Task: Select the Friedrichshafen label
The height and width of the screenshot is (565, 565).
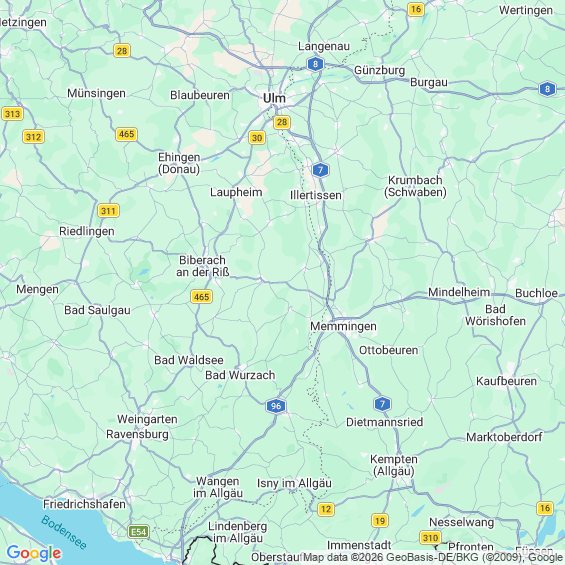Action: coord(84,504)
